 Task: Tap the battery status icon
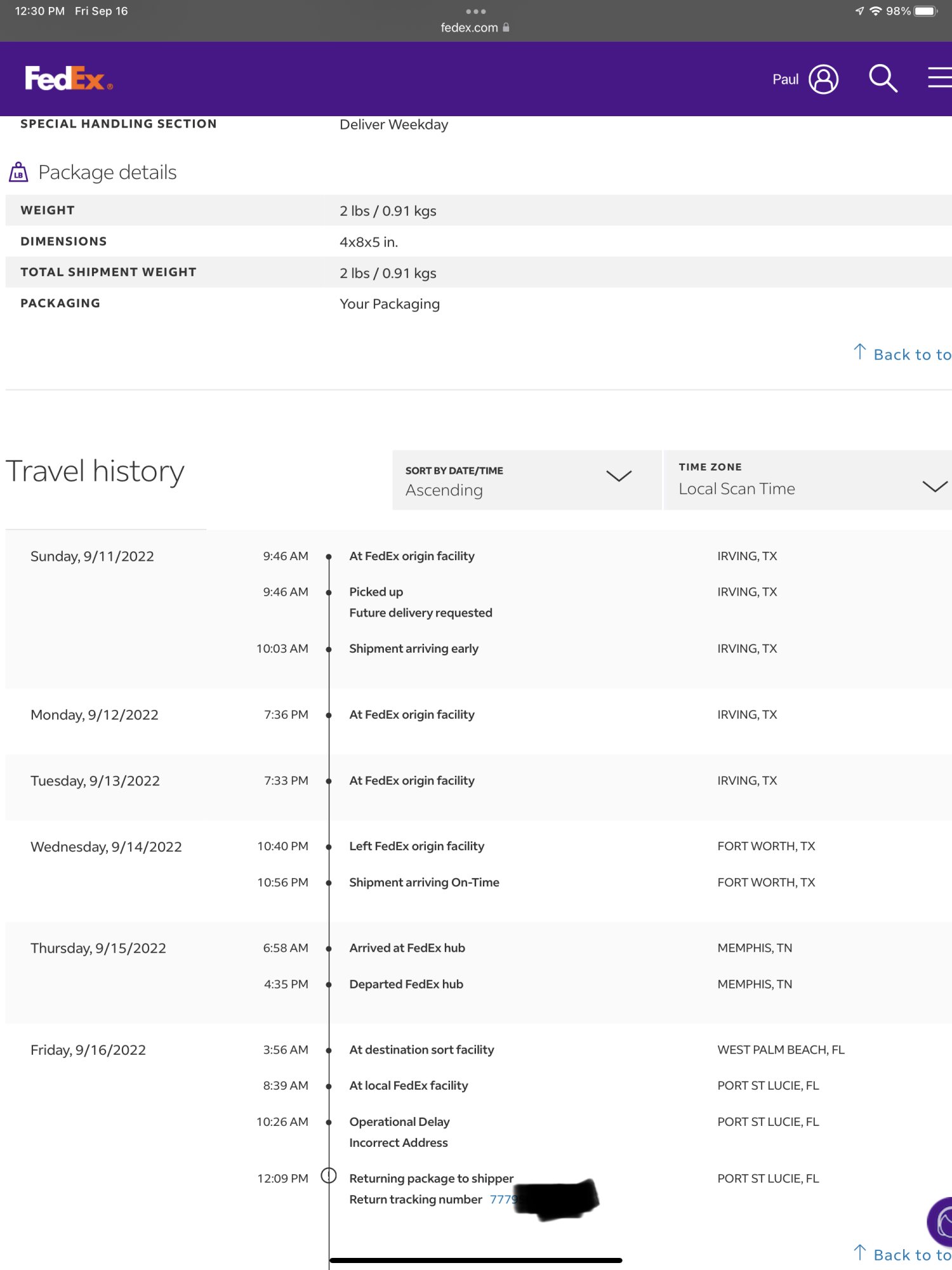[x=925, y=11]
